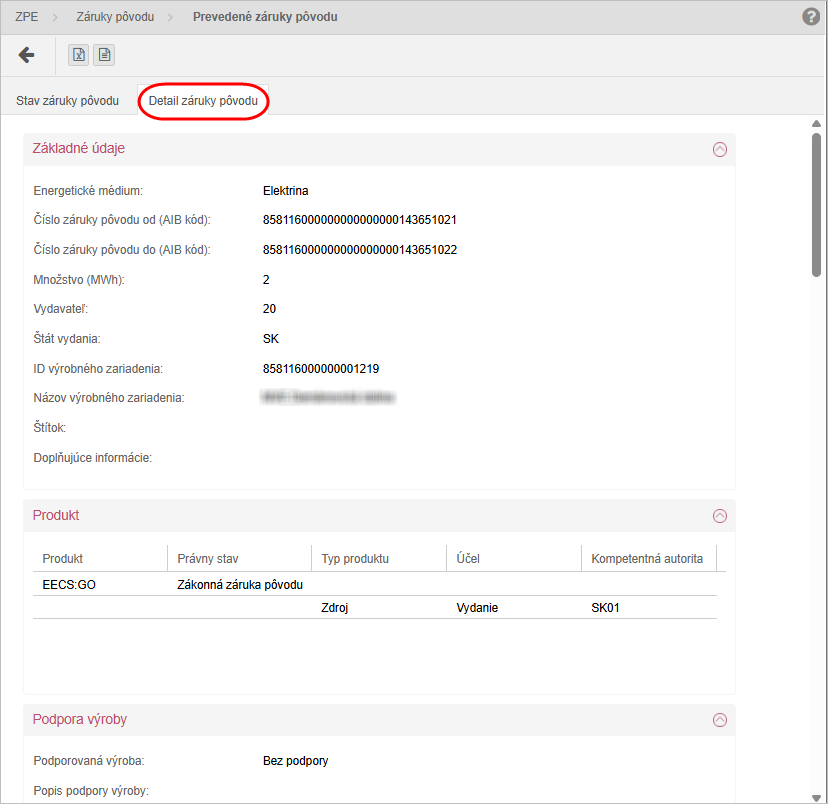Click the AIB code ending in 143651021
Viewport: 828px width, 811px height.
pos(359,220)
